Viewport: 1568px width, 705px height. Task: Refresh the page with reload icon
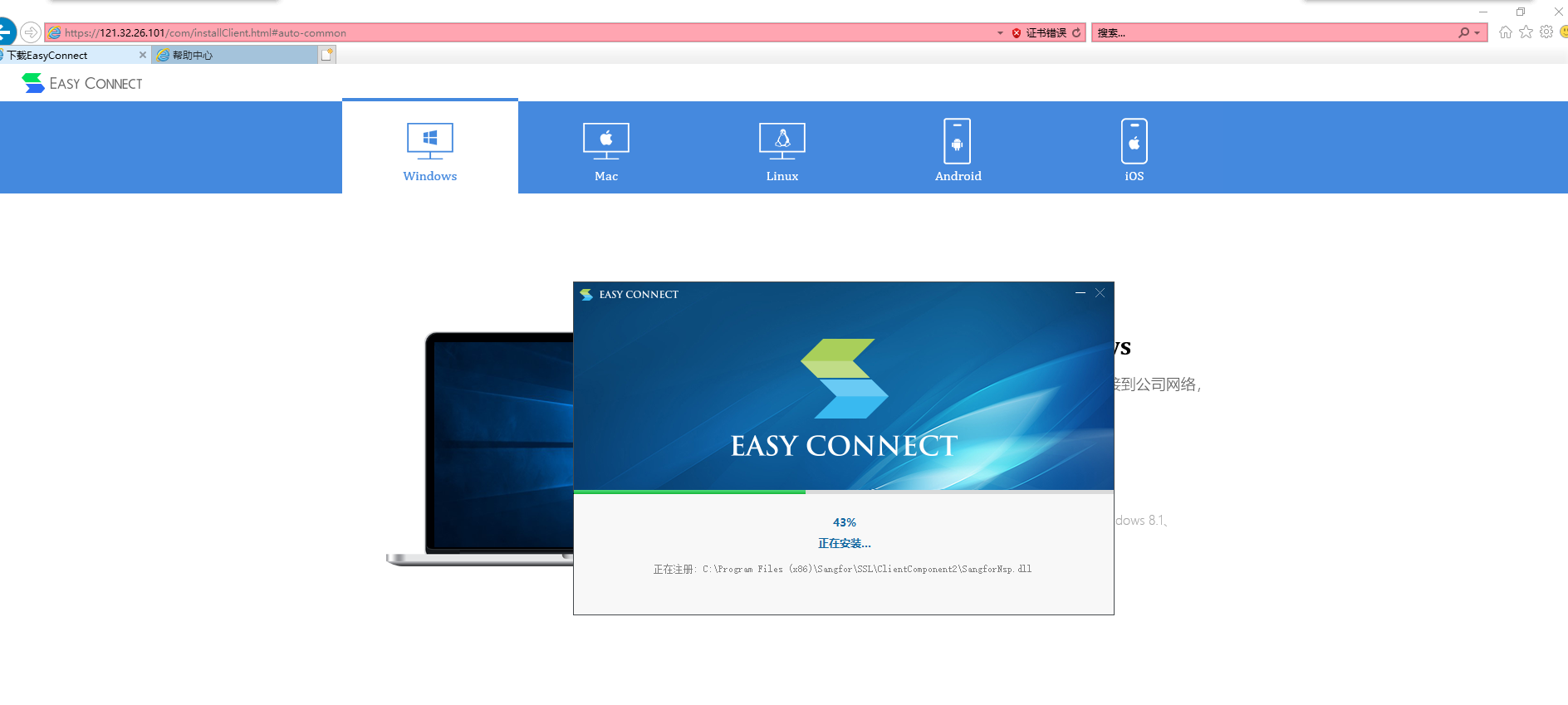pos(1076,32)
